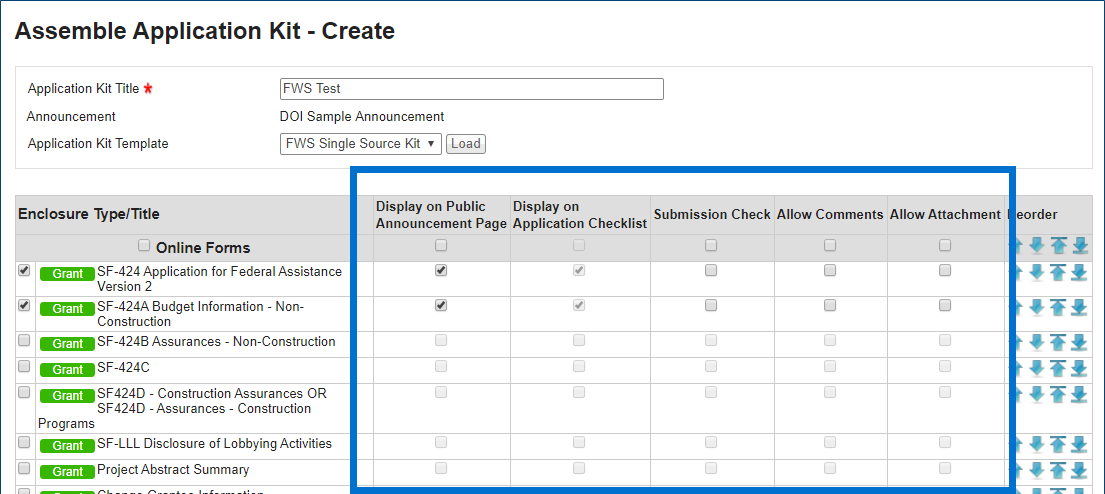Enable Submission Check for SF-424A Budget Information
1105x494 pixels.
(711, 305)
